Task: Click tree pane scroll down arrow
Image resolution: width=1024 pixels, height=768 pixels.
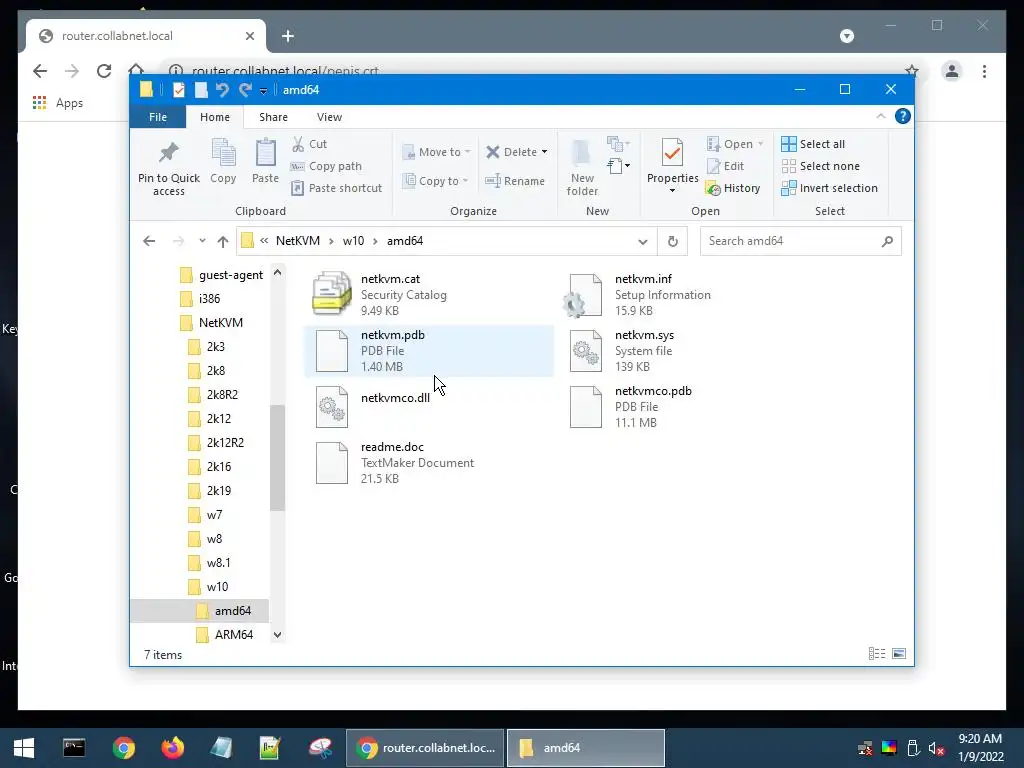Action: [x=278, y=635]
